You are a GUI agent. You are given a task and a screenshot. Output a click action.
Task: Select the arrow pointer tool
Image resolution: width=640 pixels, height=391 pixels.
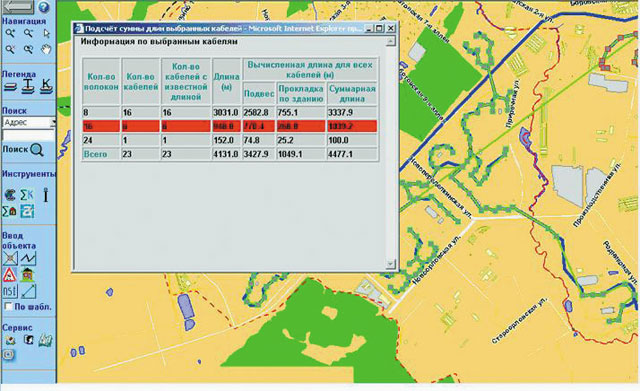point(47,33)
